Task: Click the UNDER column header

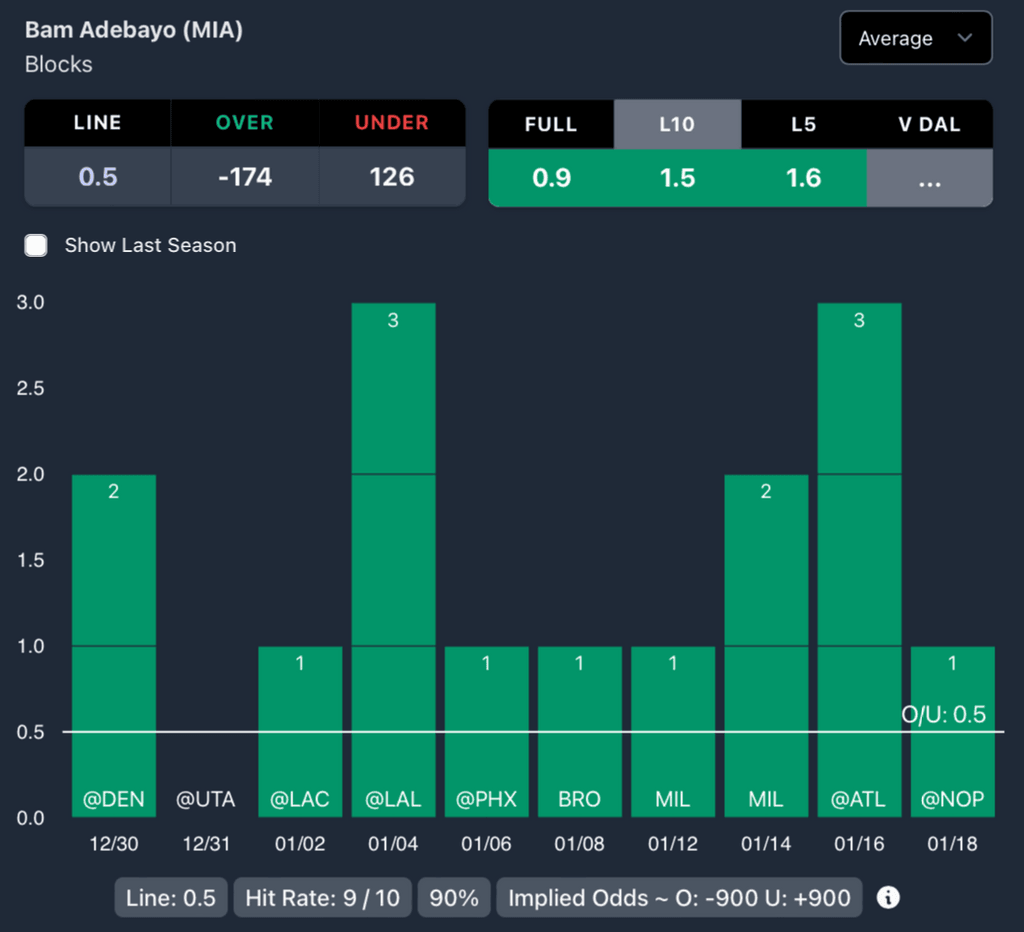Action: (x=392, y=122)
